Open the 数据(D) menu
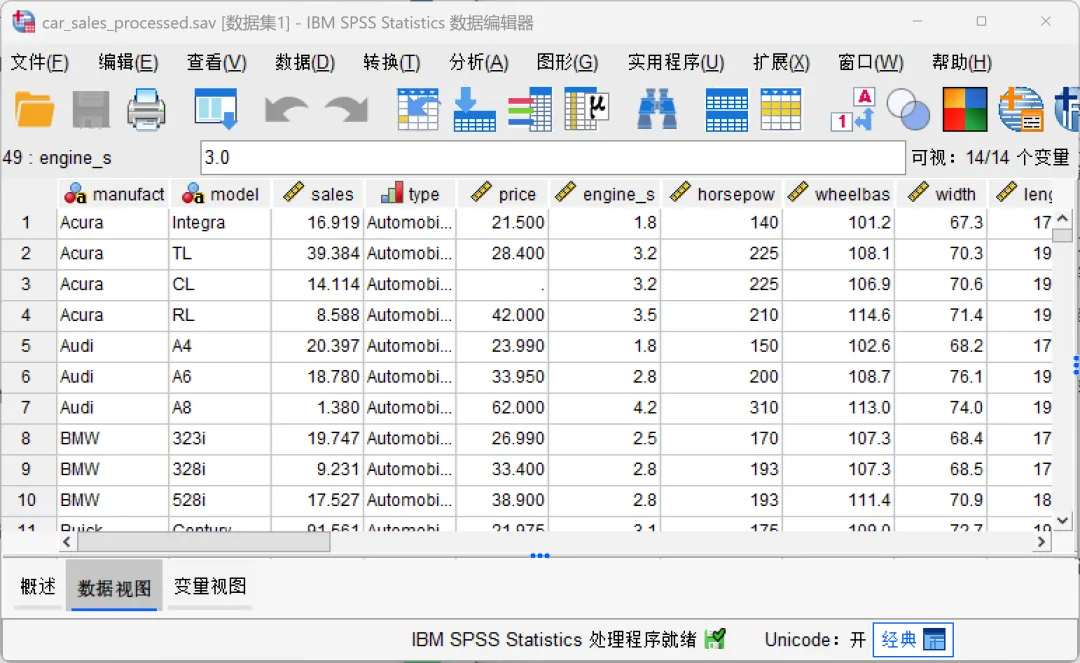 (304, 63)
